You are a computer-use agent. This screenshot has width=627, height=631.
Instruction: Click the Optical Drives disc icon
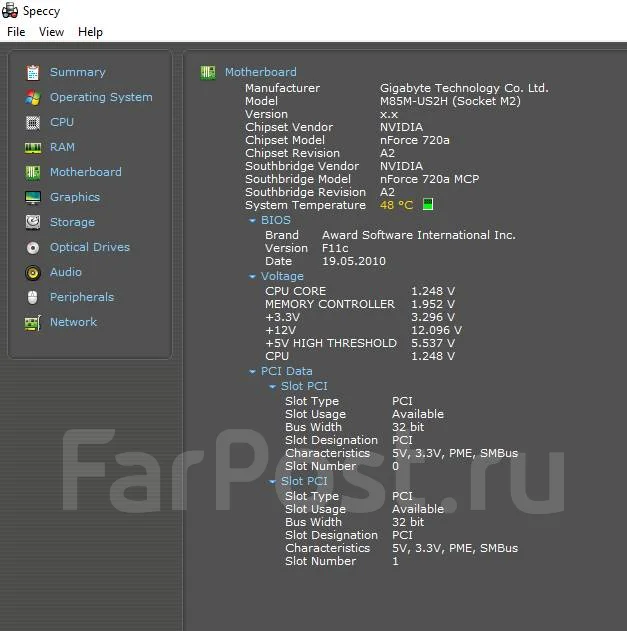click(x=33, y=247)
